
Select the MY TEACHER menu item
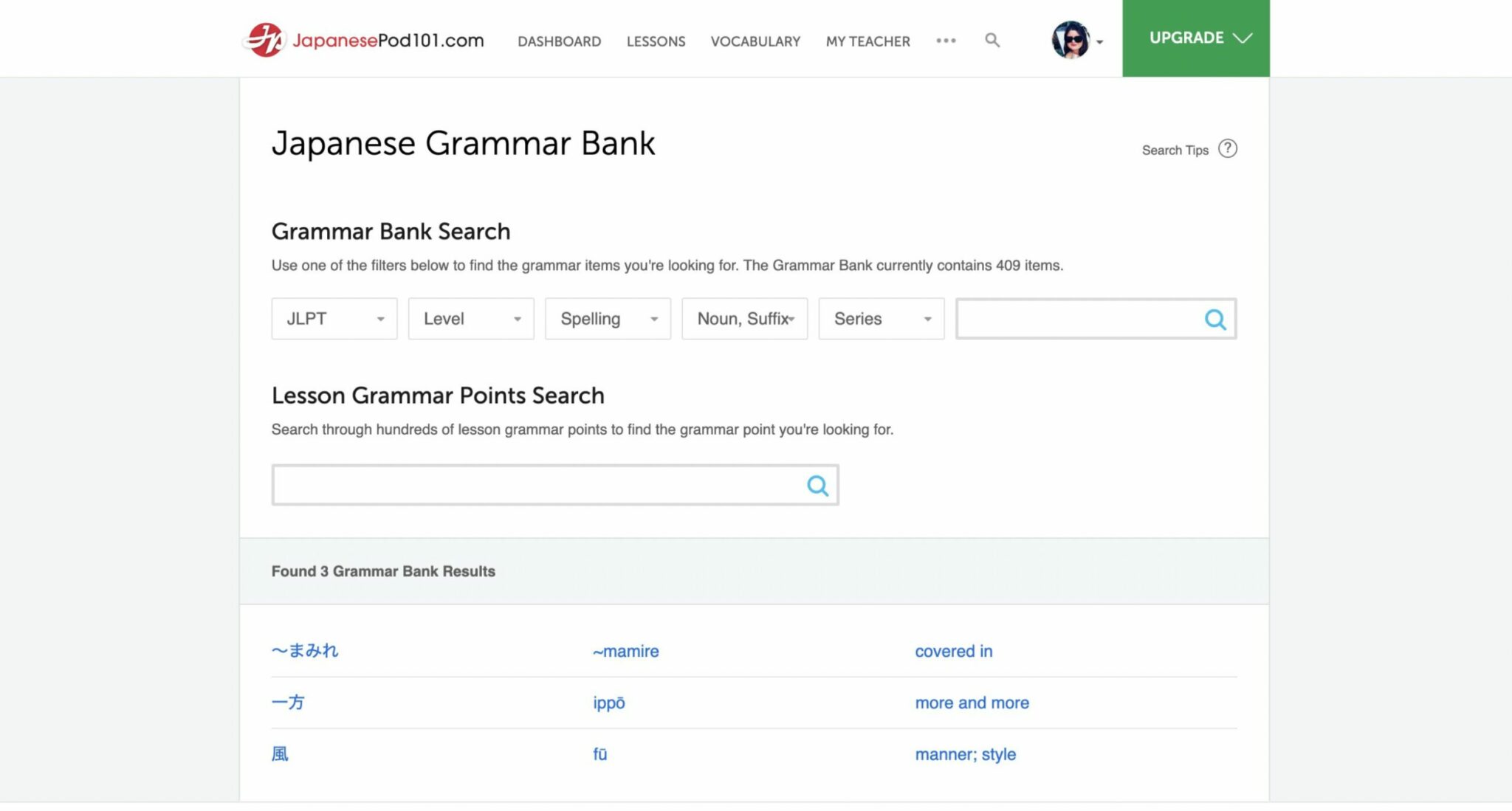click(x=867, y=41)
